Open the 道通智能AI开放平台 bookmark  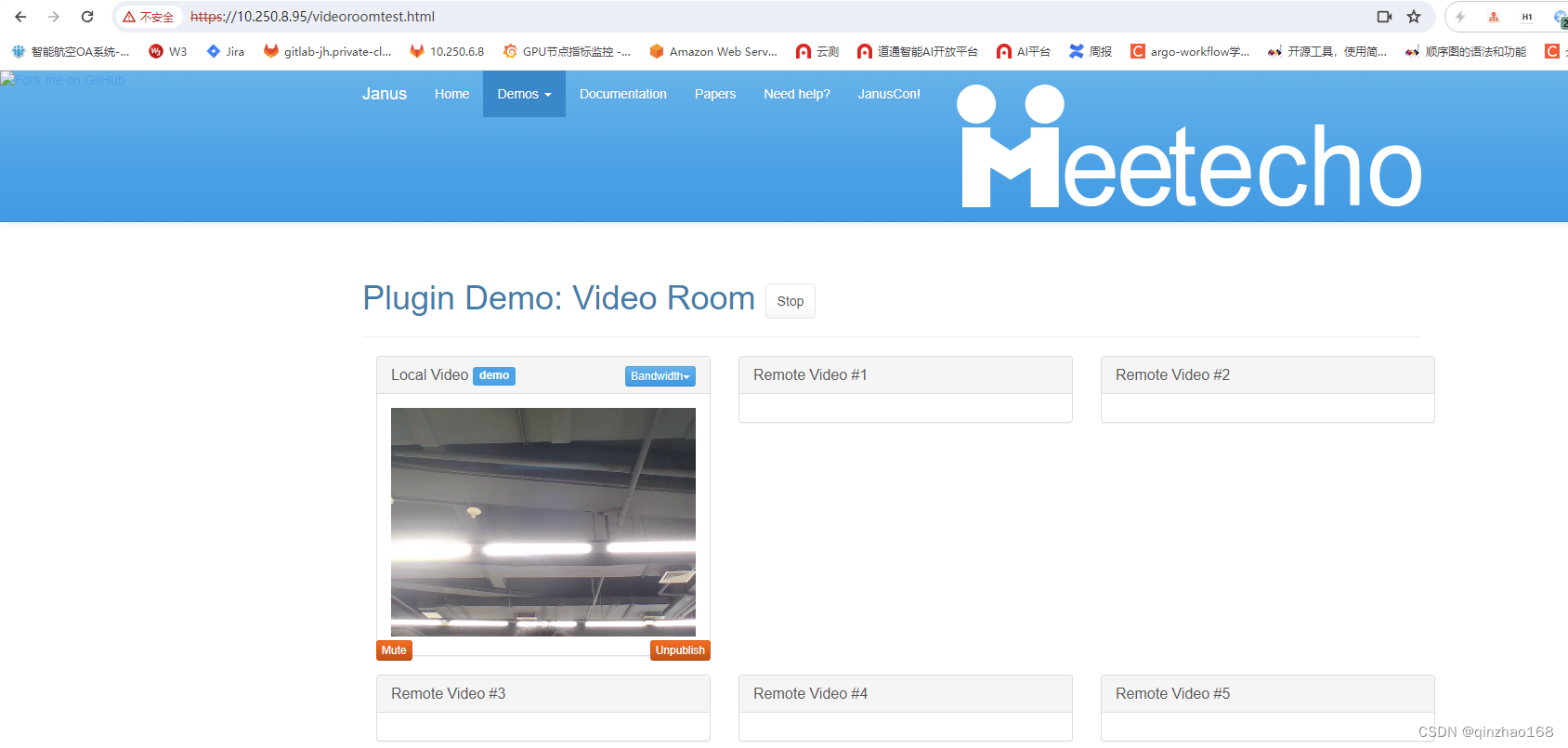click(x=918, y=51)
